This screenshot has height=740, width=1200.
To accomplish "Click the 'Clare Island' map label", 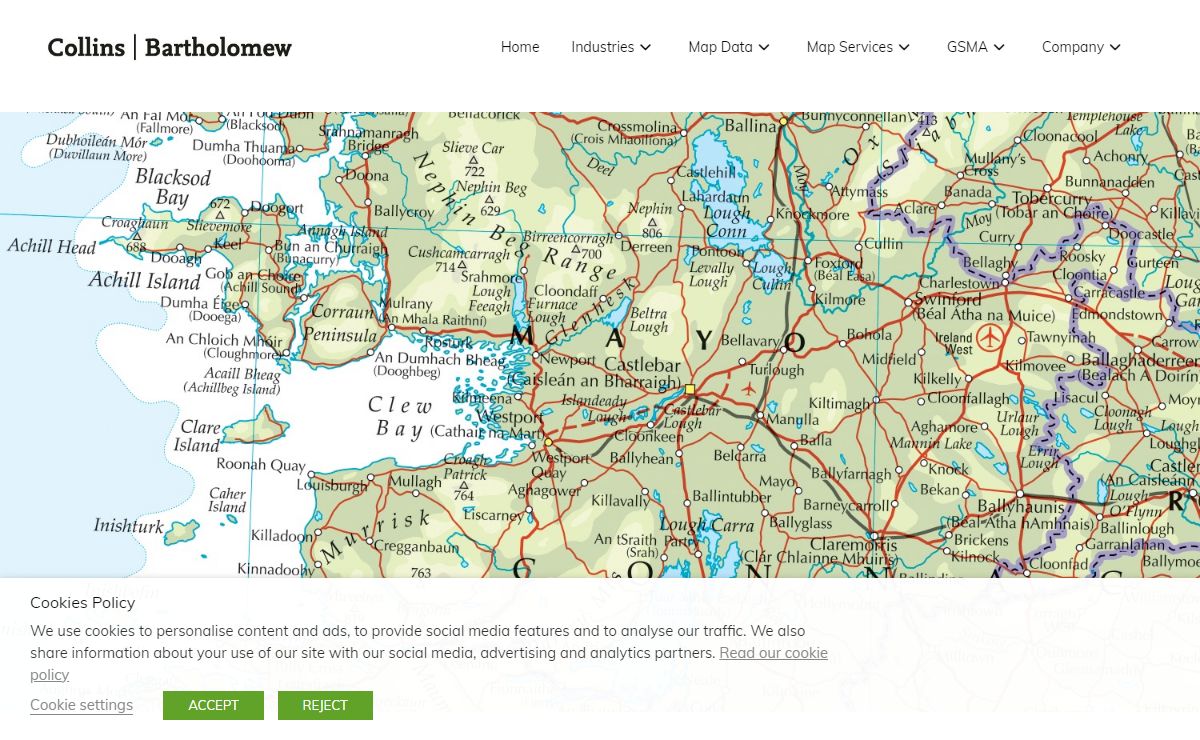I will point(199,436).
